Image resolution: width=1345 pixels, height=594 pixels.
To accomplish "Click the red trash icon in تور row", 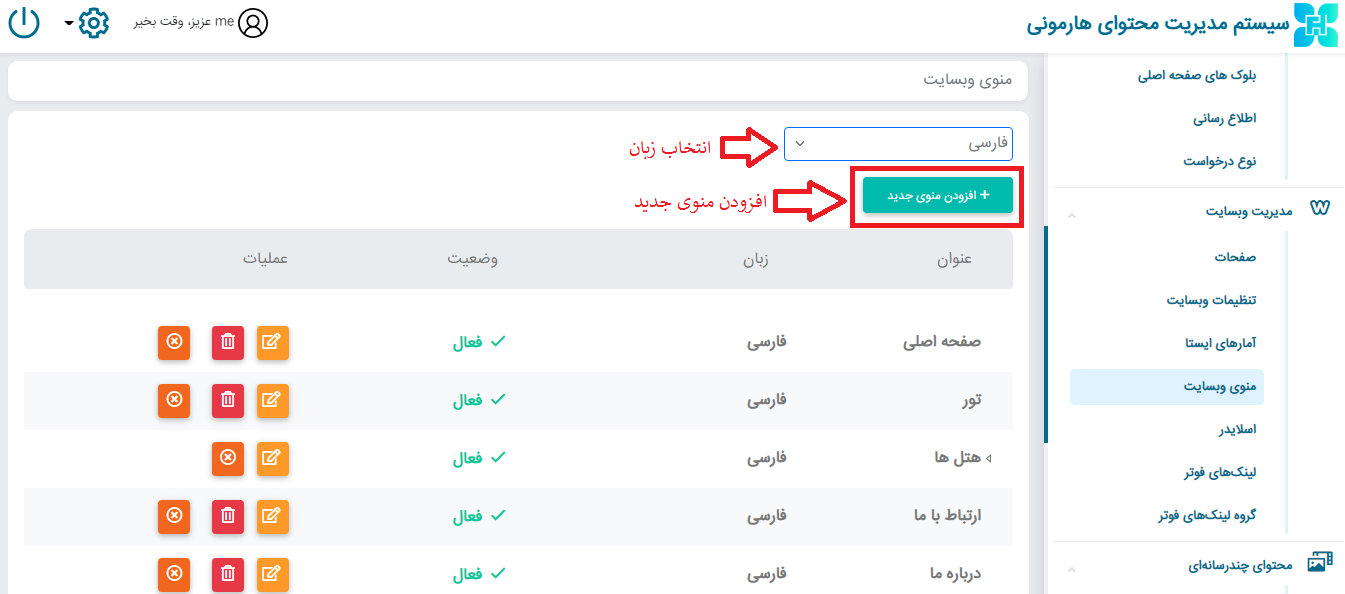I will click(228, 400).
